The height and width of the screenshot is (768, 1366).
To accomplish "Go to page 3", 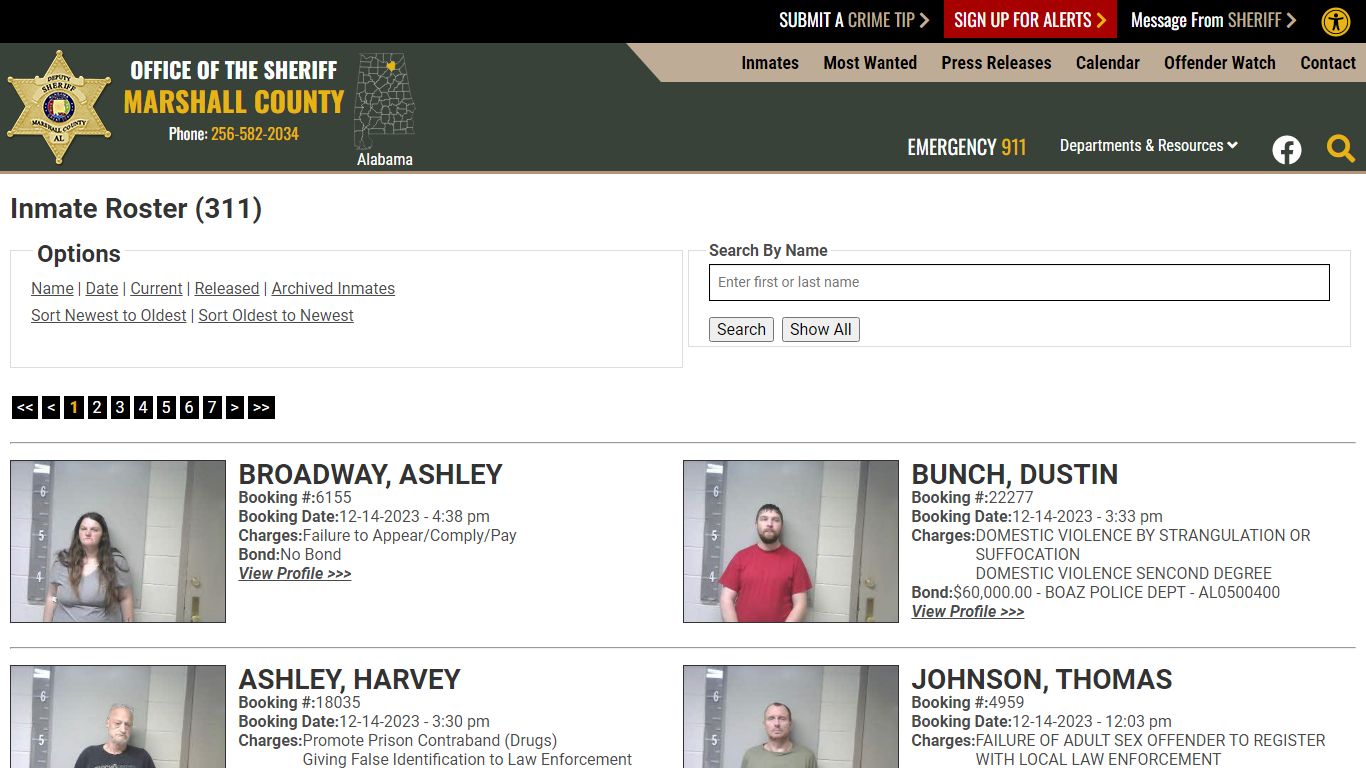I will tap(120, 407).
